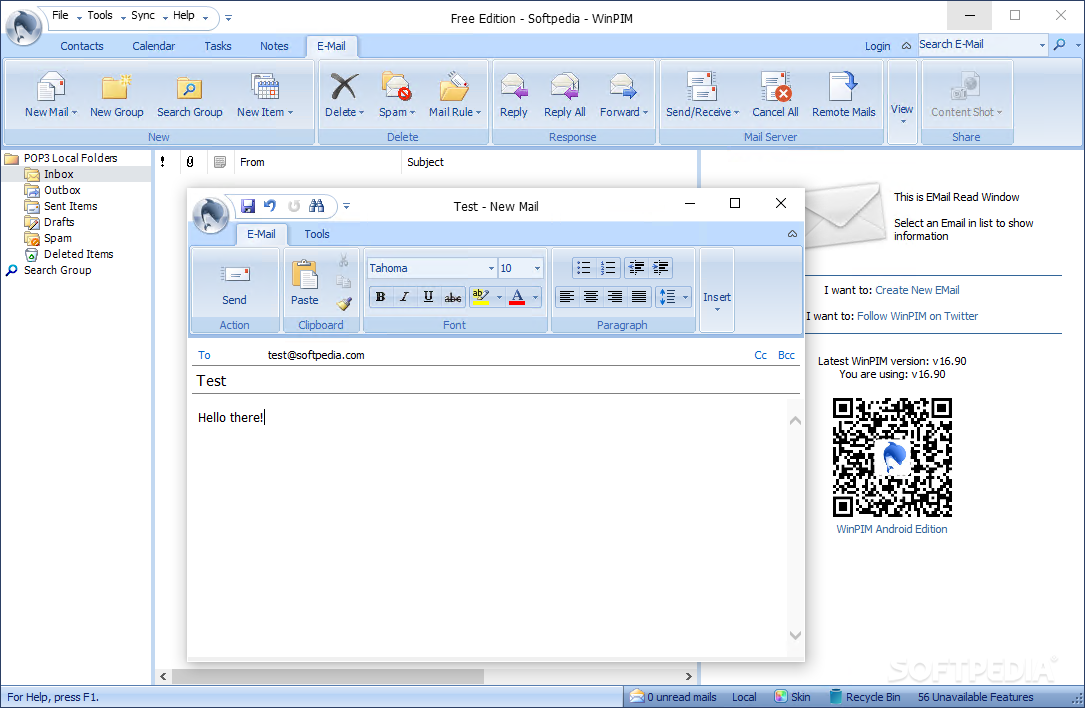Switch to the Notes tab
The image size is (1085, 708).
tap(274, 46)
